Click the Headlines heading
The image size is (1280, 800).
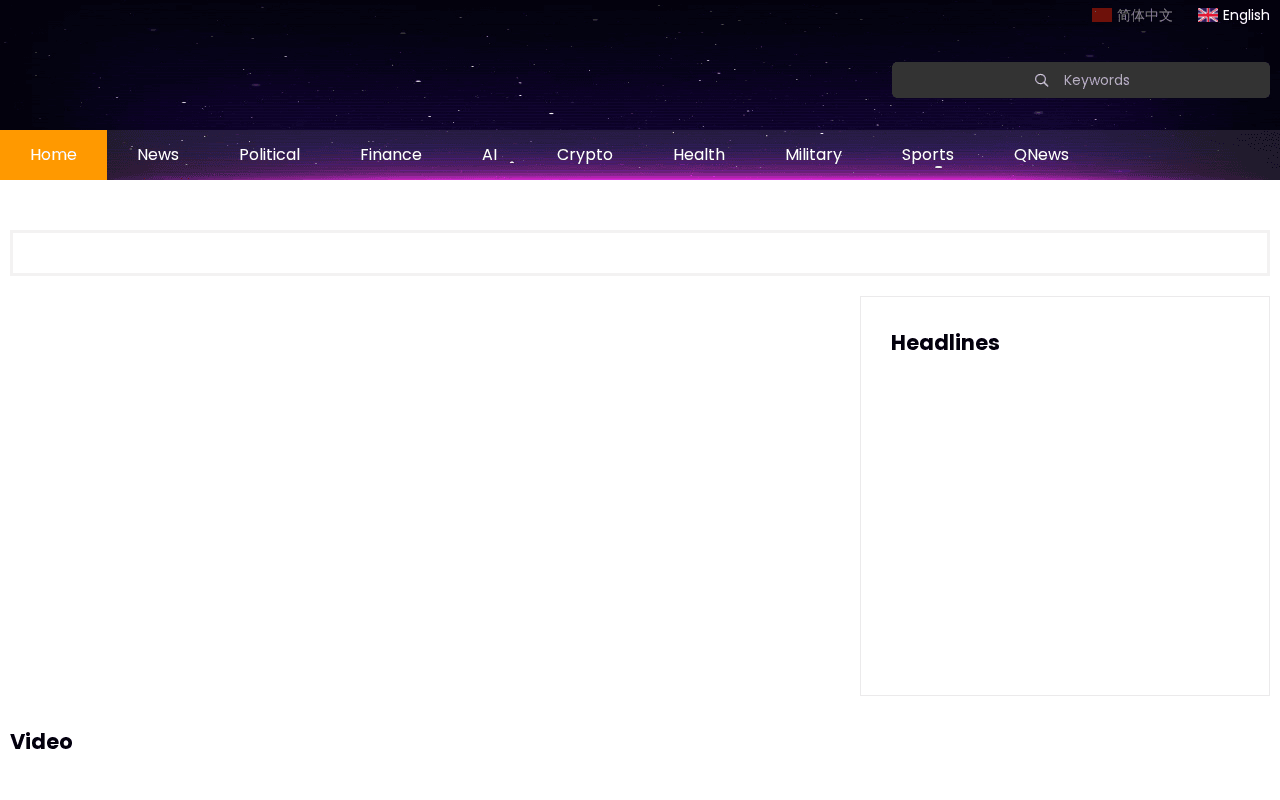point(945,342)
